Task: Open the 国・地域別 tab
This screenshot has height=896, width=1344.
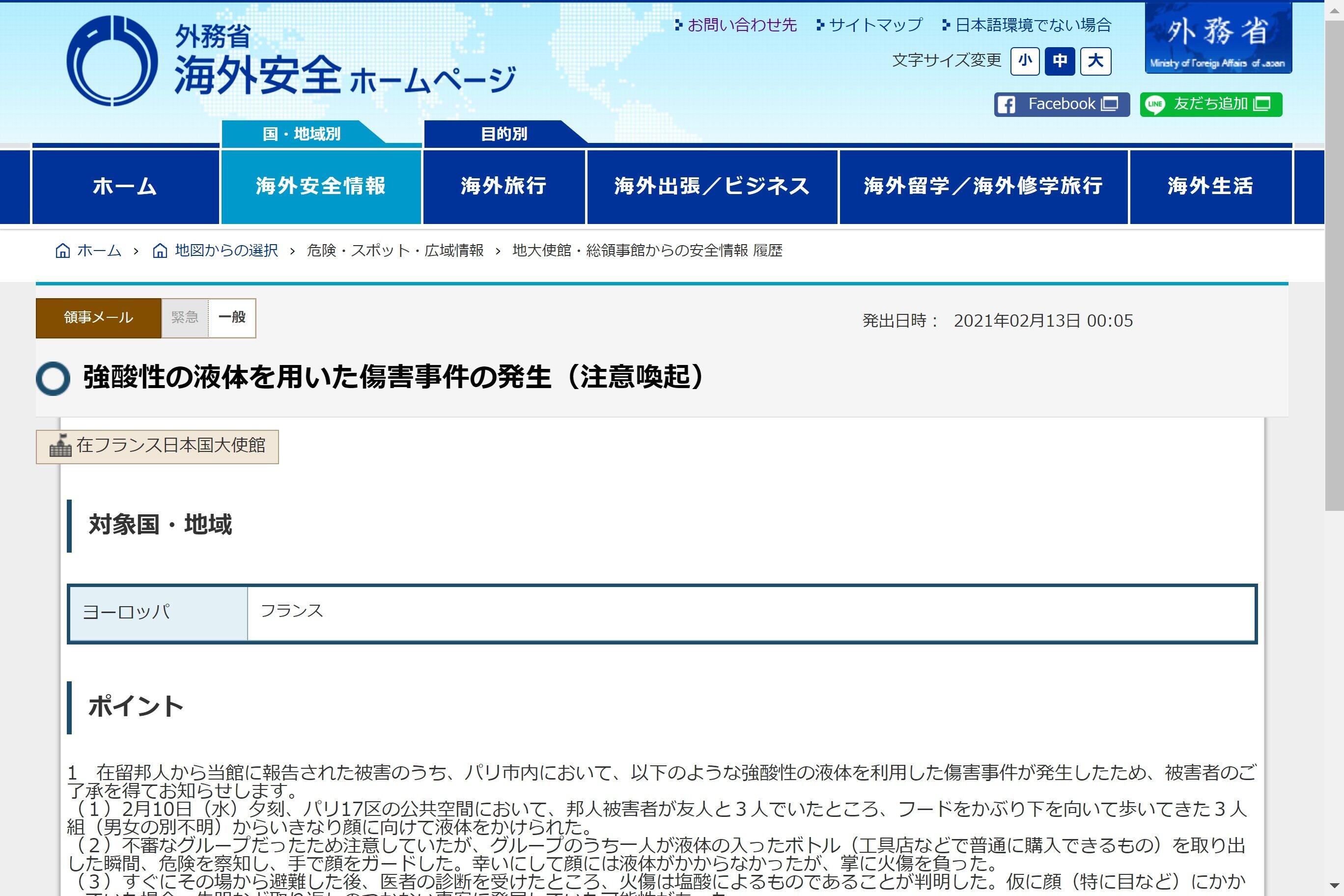Action: [x=302, y=134]
